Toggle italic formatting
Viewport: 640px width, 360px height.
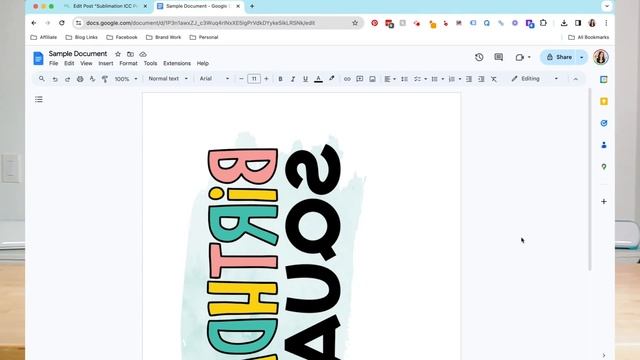click(x=293, y=79)
